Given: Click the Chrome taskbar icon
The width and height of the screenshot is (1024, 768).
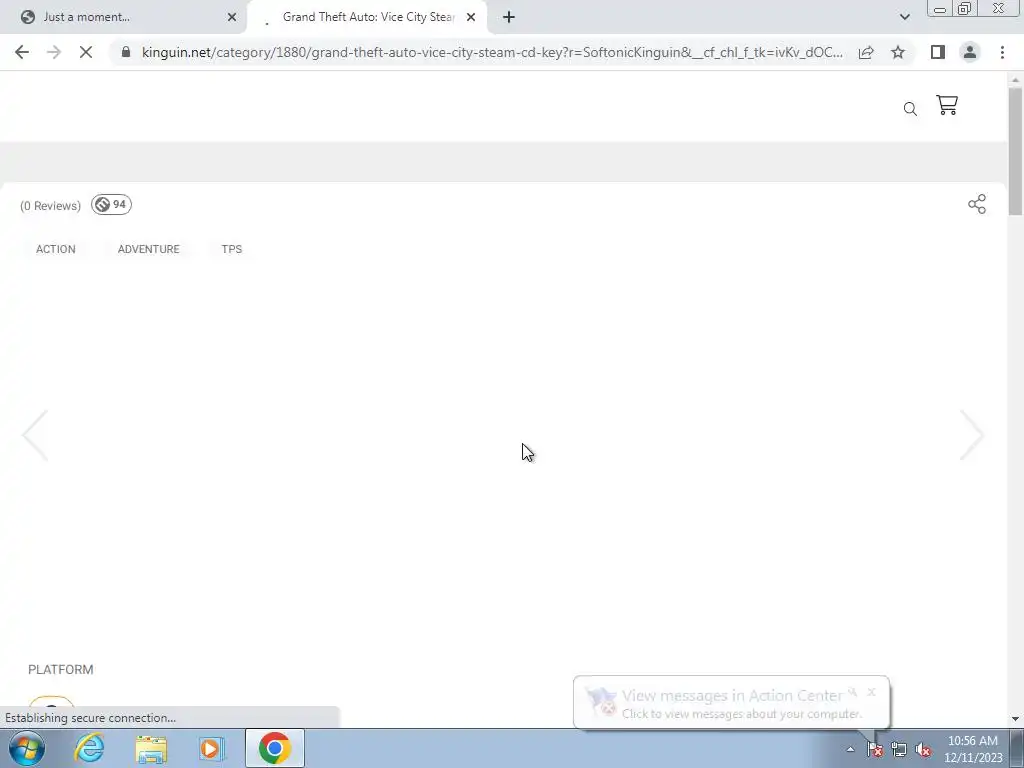Looking at the screenshot, I should click(275, 748).
